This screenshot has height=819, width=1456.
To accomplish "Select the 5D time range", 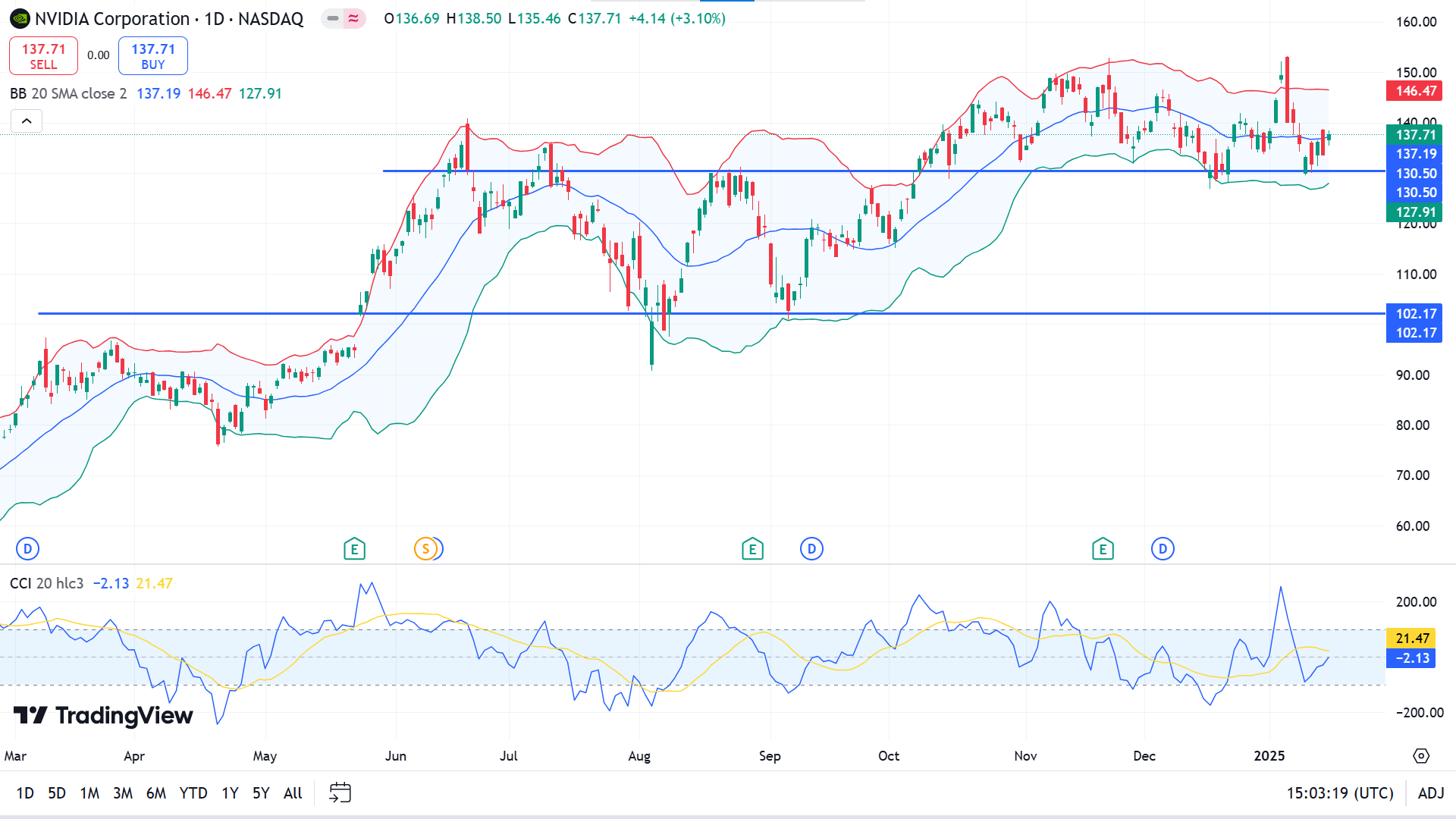I will [57, 793].
